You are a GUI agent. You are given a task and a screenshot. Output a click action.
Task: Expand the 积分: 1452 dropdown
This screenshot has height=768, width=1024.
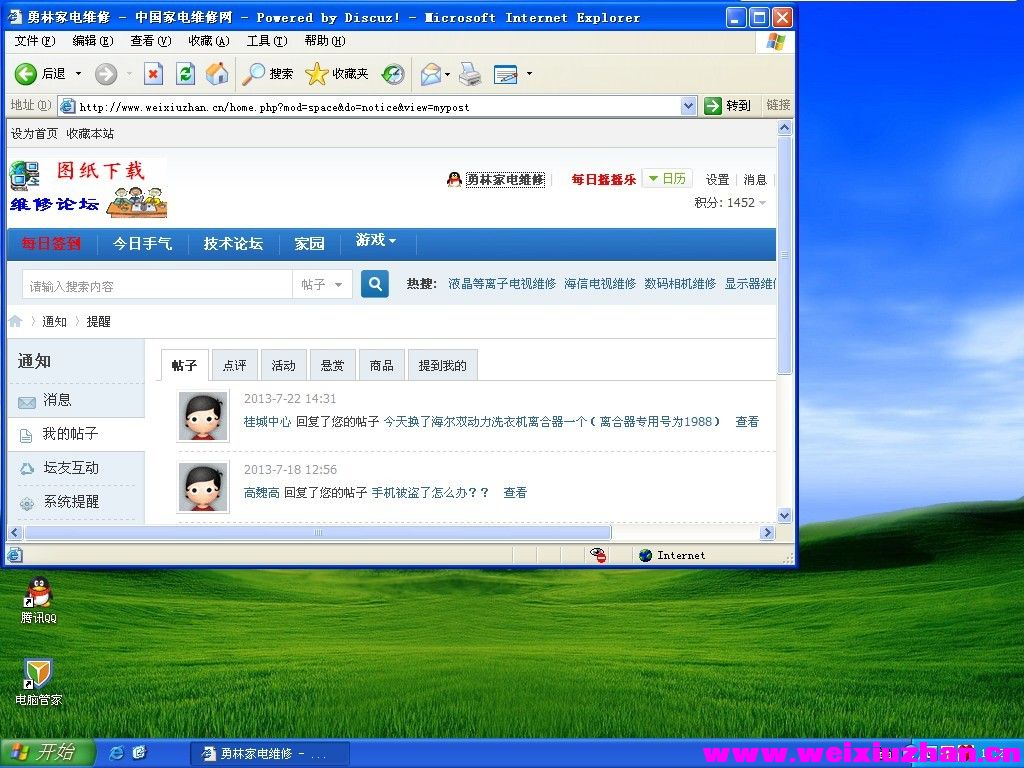(730, 202)
